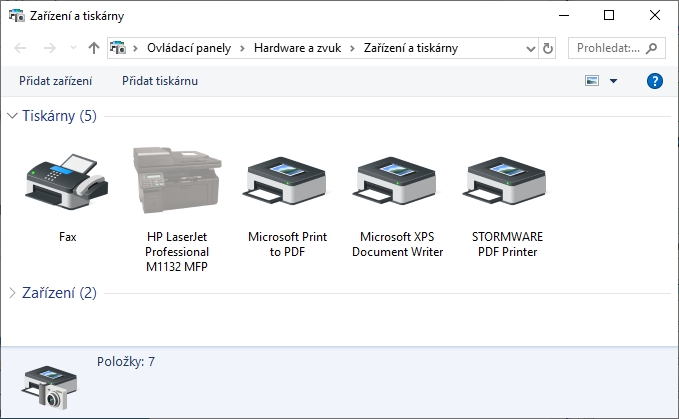Select the HP LaserJet Professional M1132 MFP icon
Image resolution: width=679 pixels, height=419 pixels.
(x=177, y=180)
